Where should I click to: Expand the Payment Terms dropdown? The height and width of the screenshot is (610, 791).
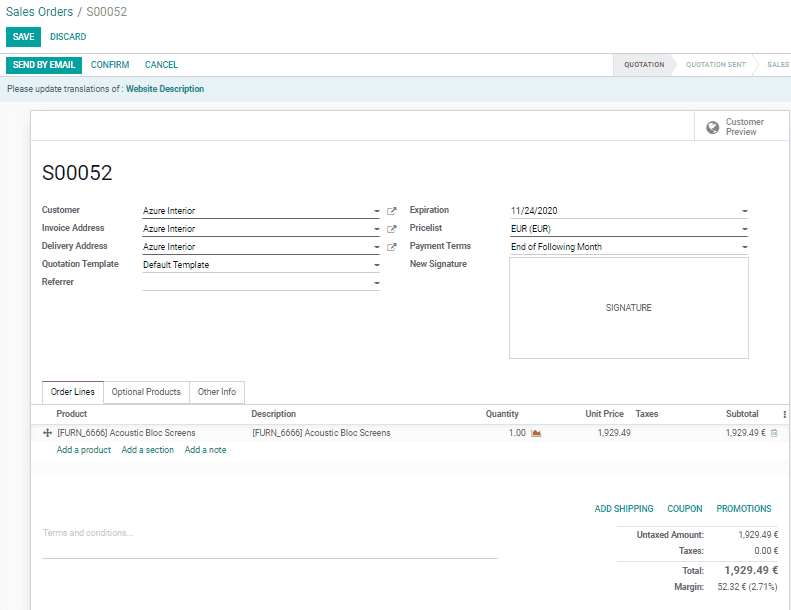(745, 247)
